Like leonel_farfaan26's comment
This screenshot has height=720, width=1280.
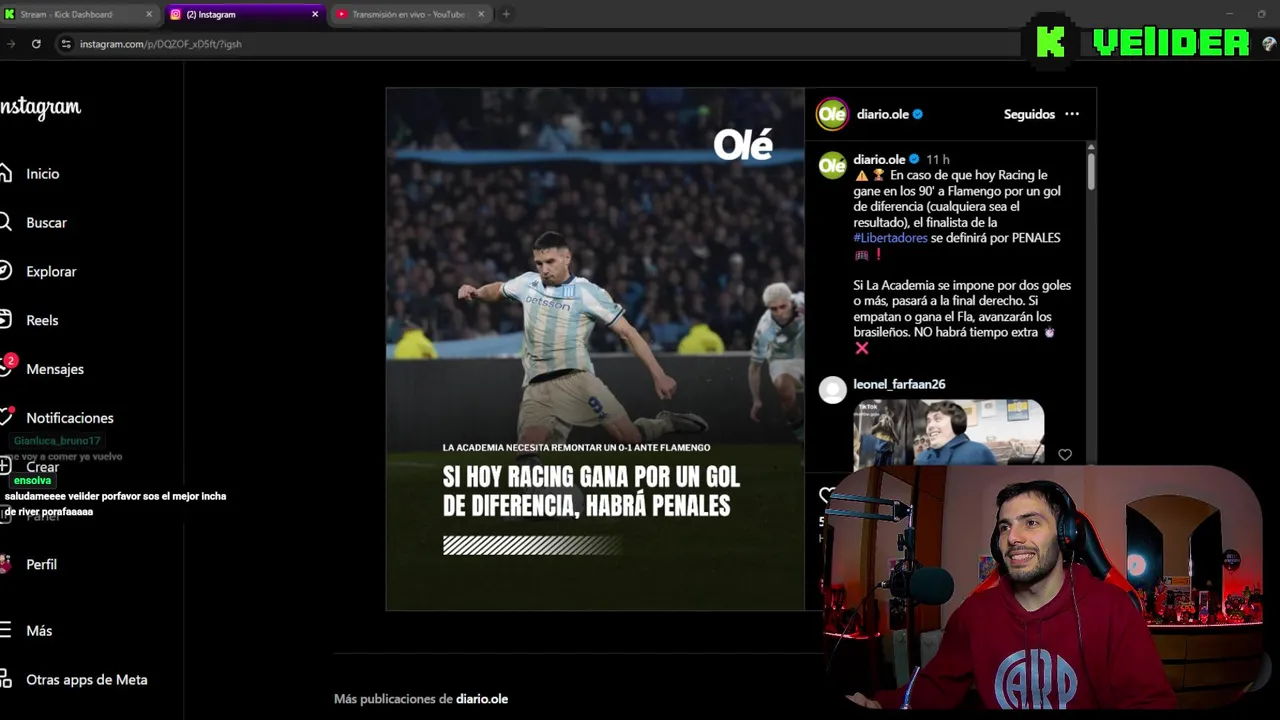[1065, 455]
